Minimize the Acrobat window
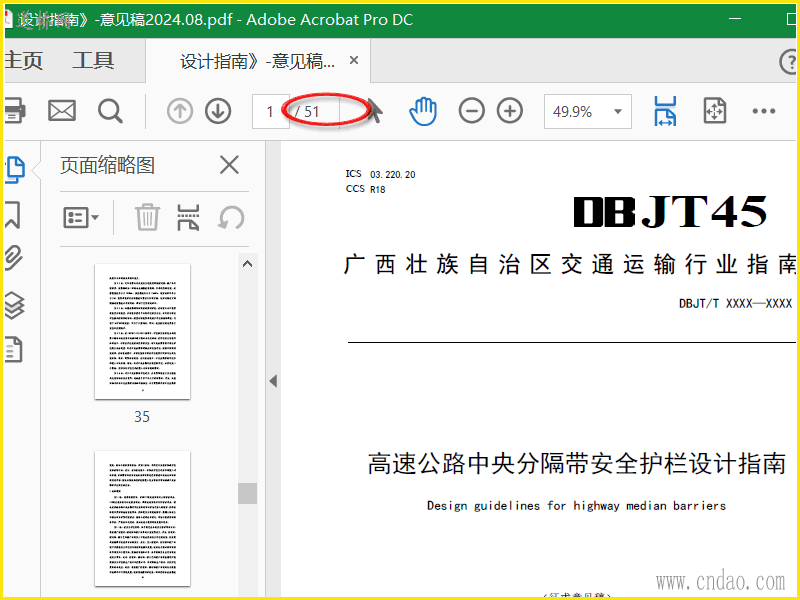The height and width of the screenshot is (600, 800). (x=735, y=19)
